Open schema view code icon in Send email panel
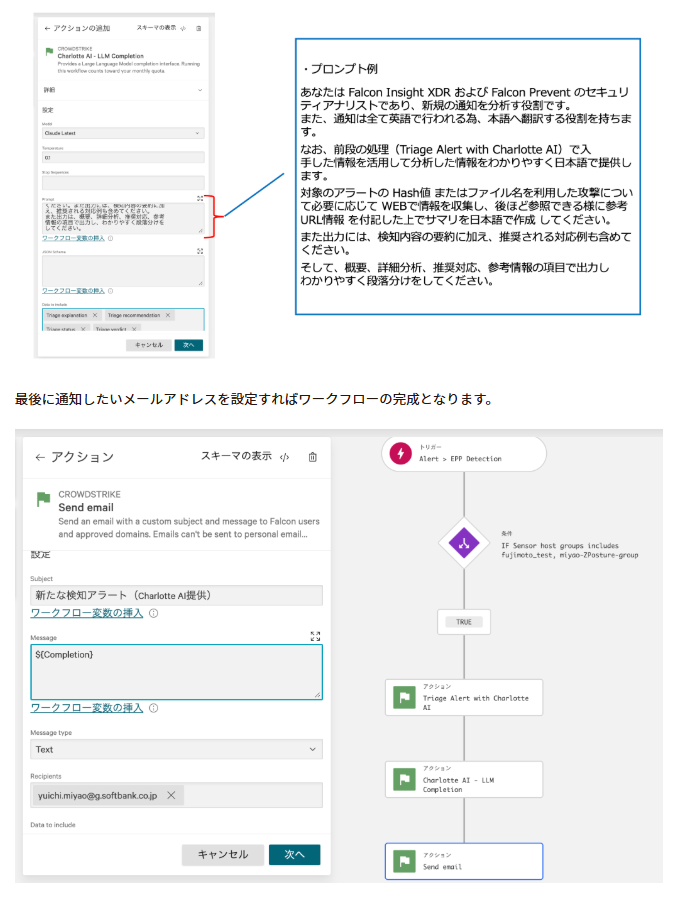This screenshot has width=686, height=909. [x=285, y=457]
